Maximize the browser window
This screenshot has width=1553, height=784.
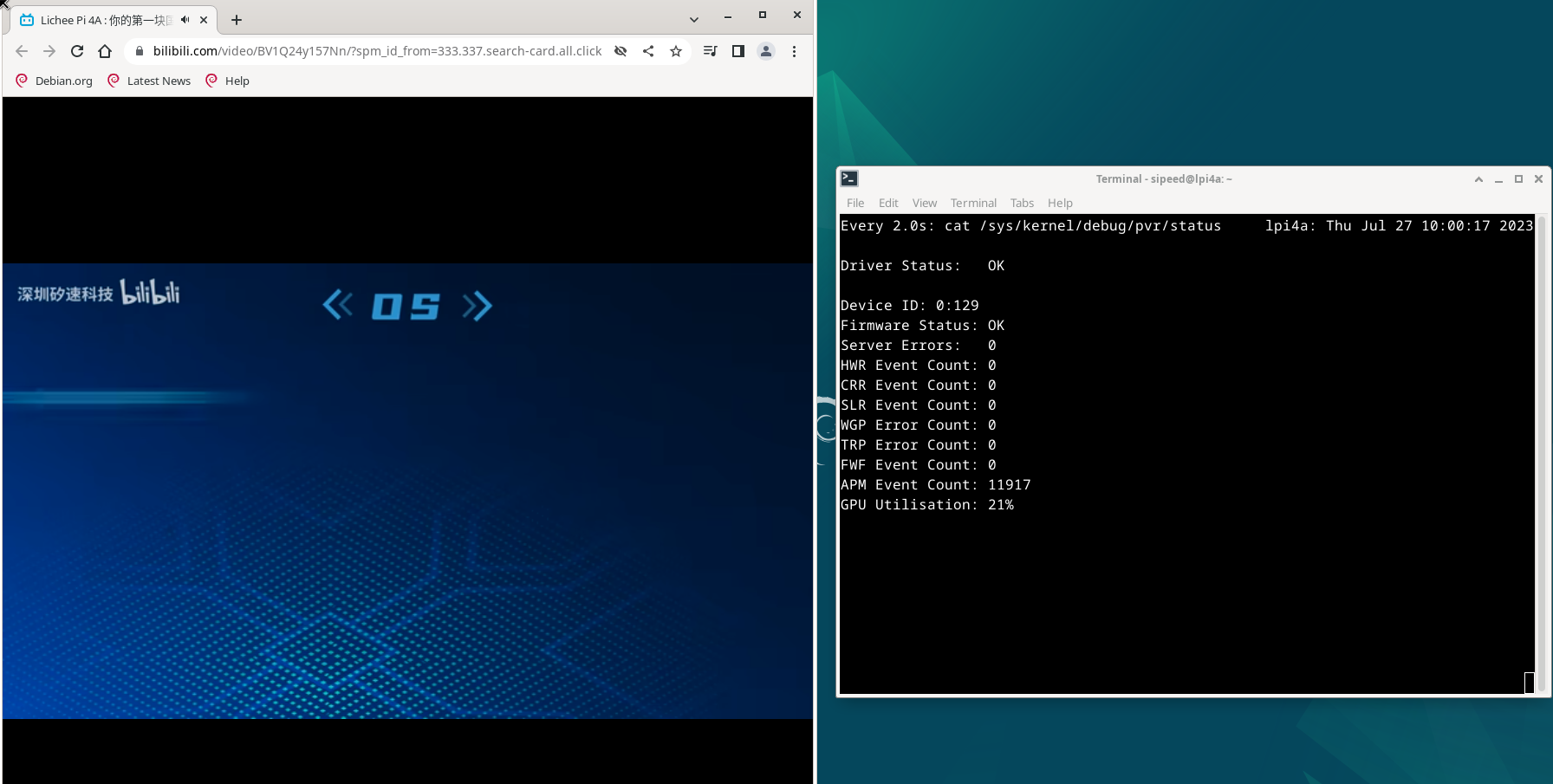(x=763, y=15)
